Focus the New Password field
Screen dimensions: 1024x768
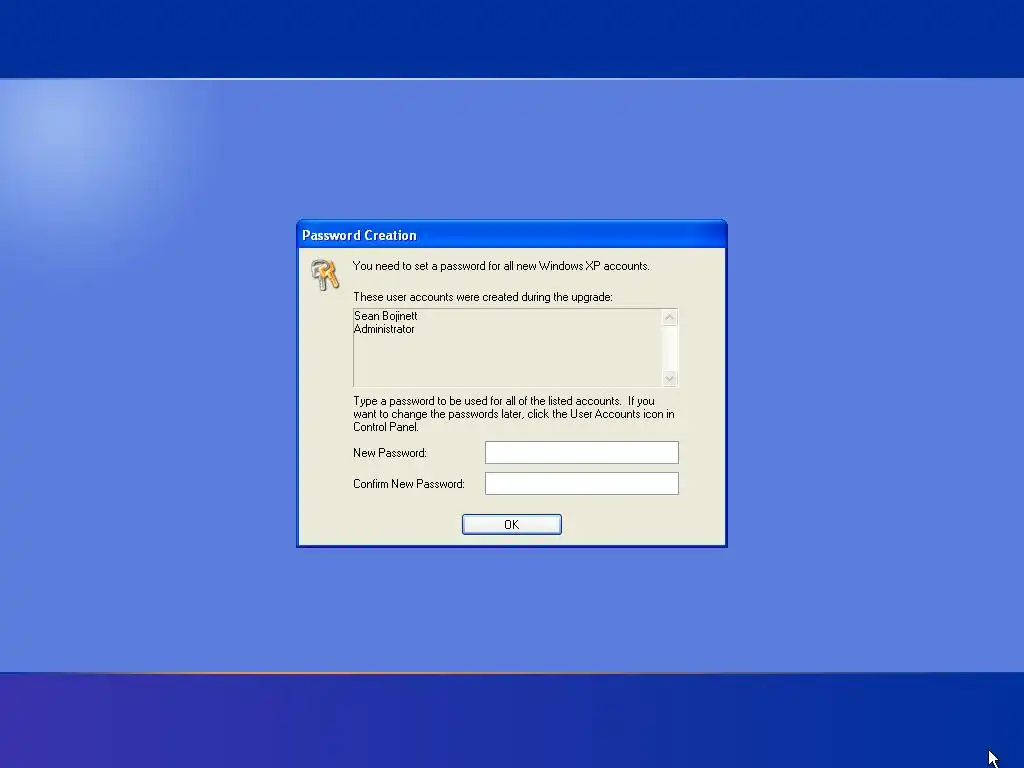[581, 453]
